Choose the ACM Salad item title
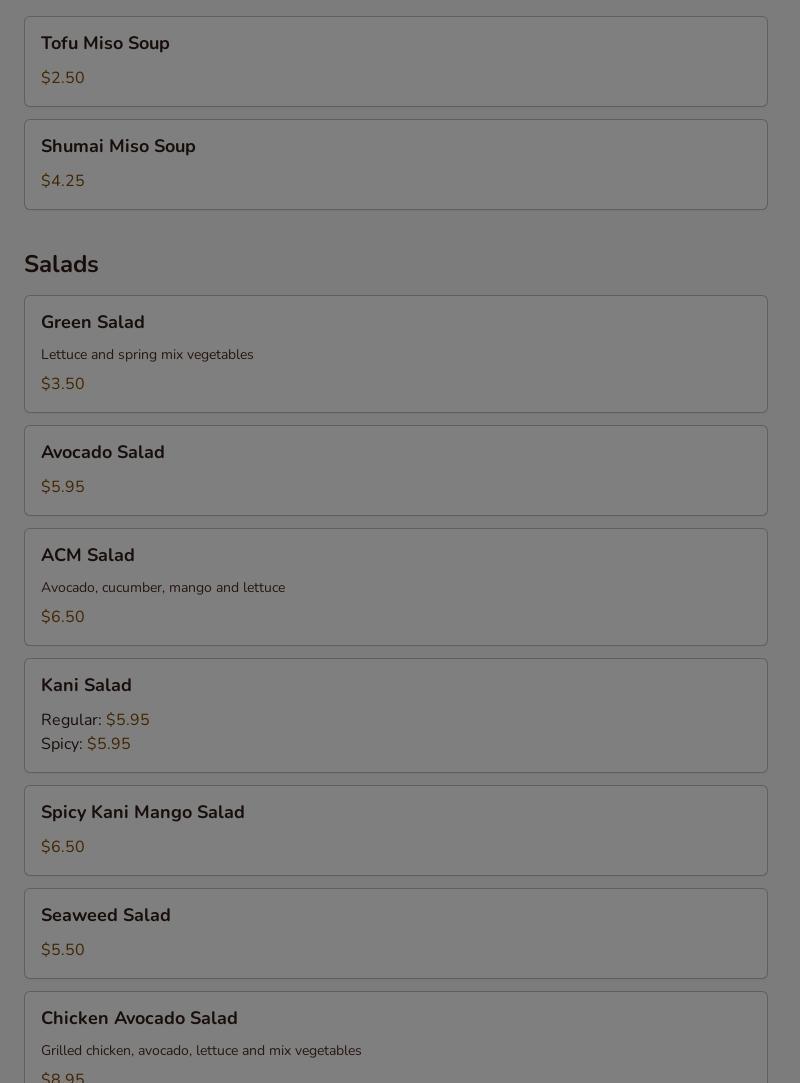The height and width of the screenshot is (1083, 800). pos(88,555)
